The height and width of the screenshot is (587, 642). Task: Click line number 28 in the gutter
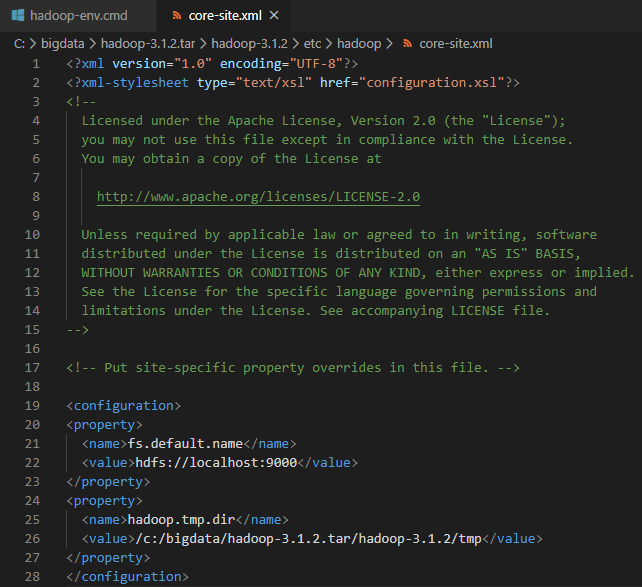(x=32, y=577)
